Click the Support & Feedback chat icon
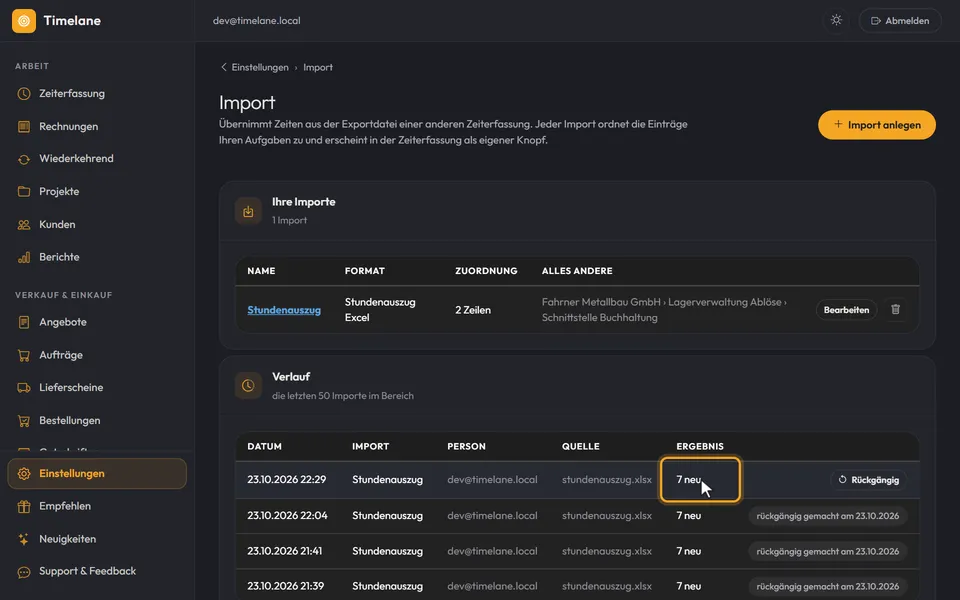The width and height of the screenshot is (960, 600). pyautogui.click(x=24, y=572)
